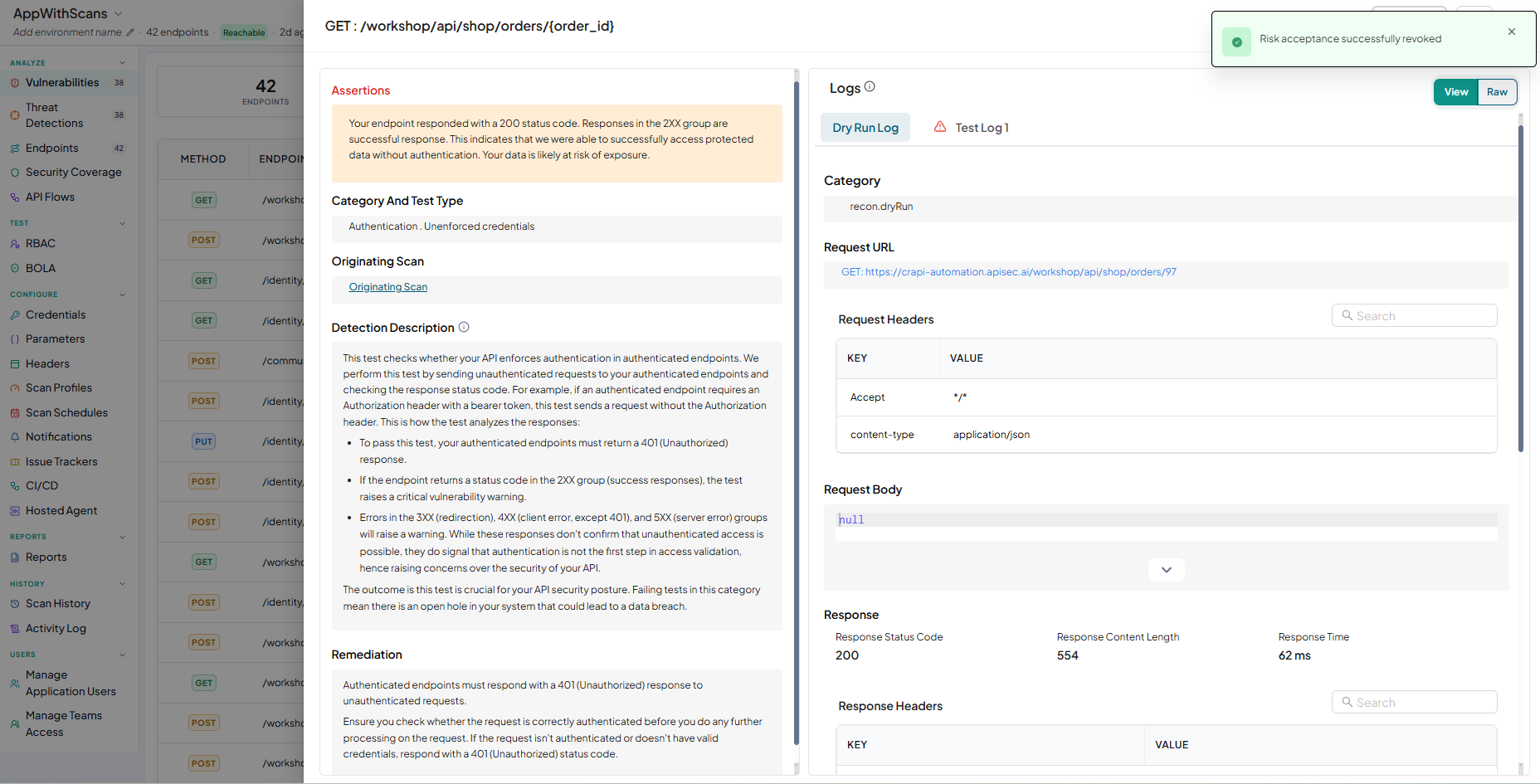Click the Scan Schedules calendar icon
Image resolution: width=1540 pixels, height=784 pixels.
coord(15,413)
